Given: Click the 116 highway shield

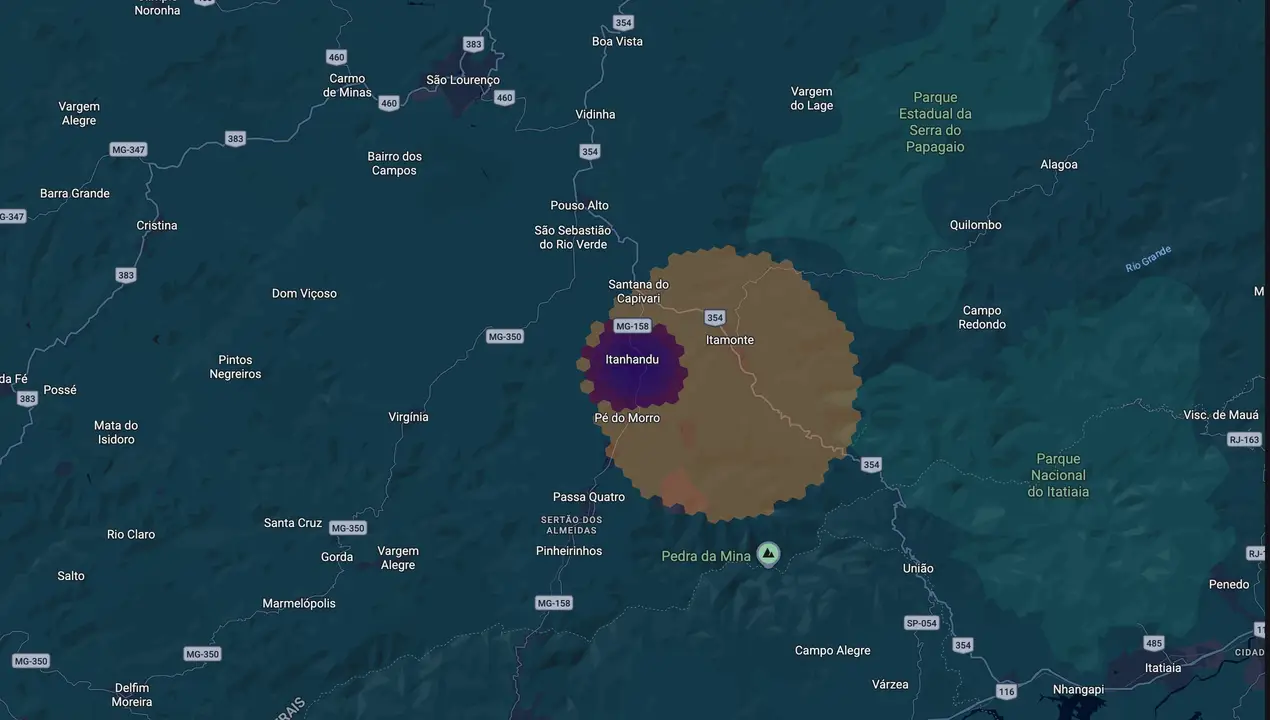Looking at the screenshot, I should 1006,691.
